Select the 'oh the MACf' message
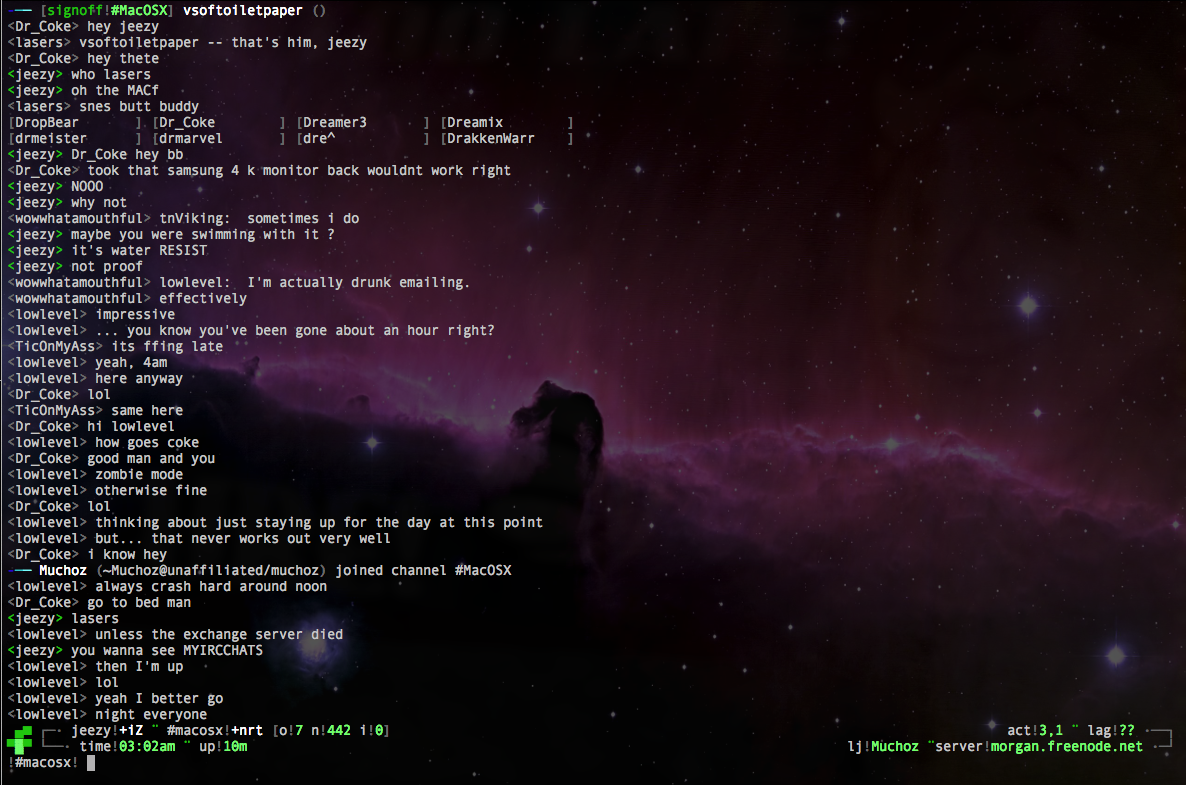The height and width of the screenshot is (785, 1186). point(115,90)
